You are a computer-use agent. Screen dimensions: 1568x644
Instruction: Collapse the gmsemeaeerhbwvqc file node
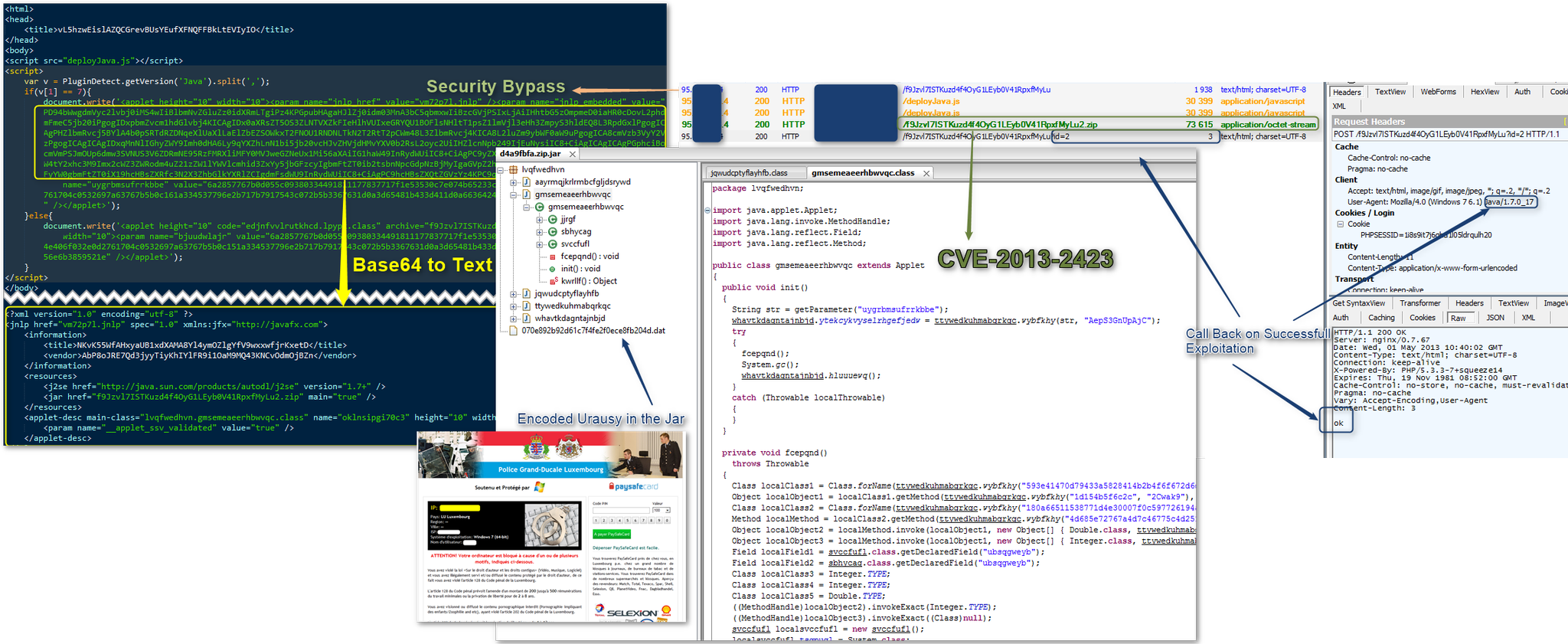click(514, 195)
